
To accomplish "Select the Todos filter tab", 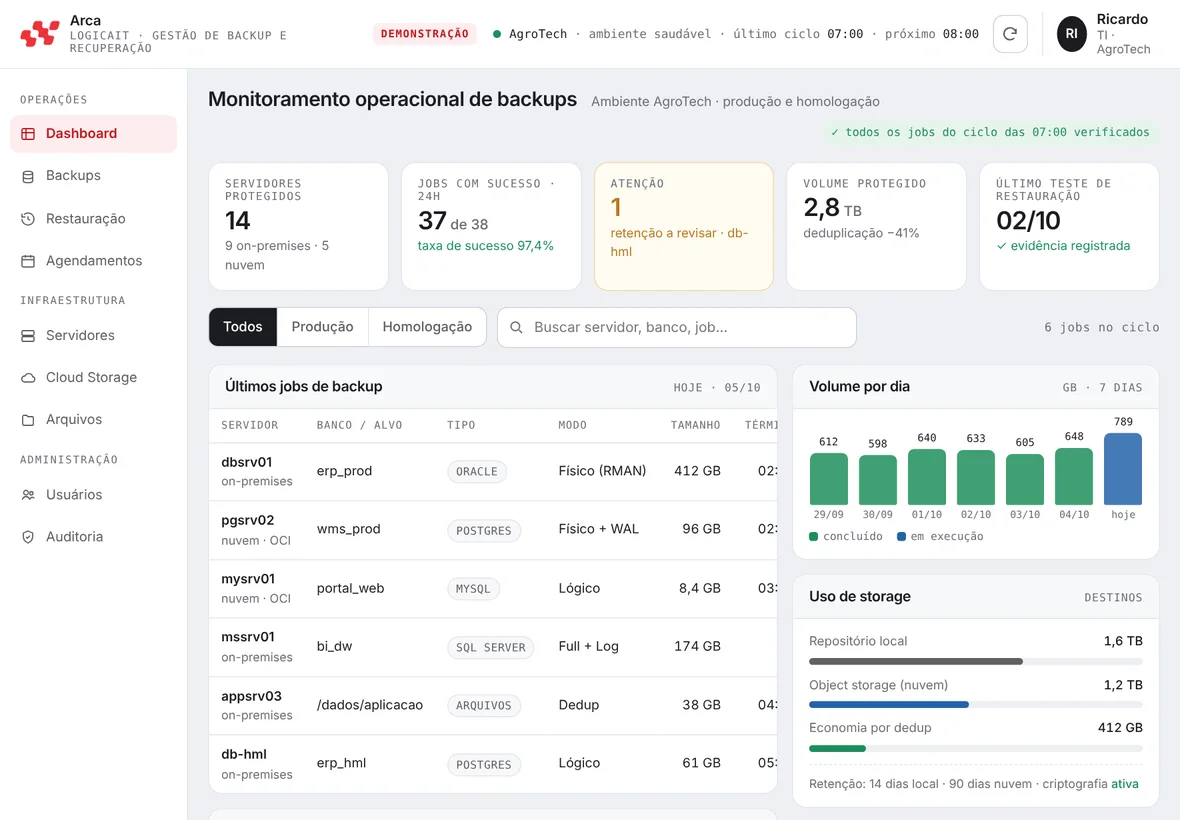I will 242,327.
